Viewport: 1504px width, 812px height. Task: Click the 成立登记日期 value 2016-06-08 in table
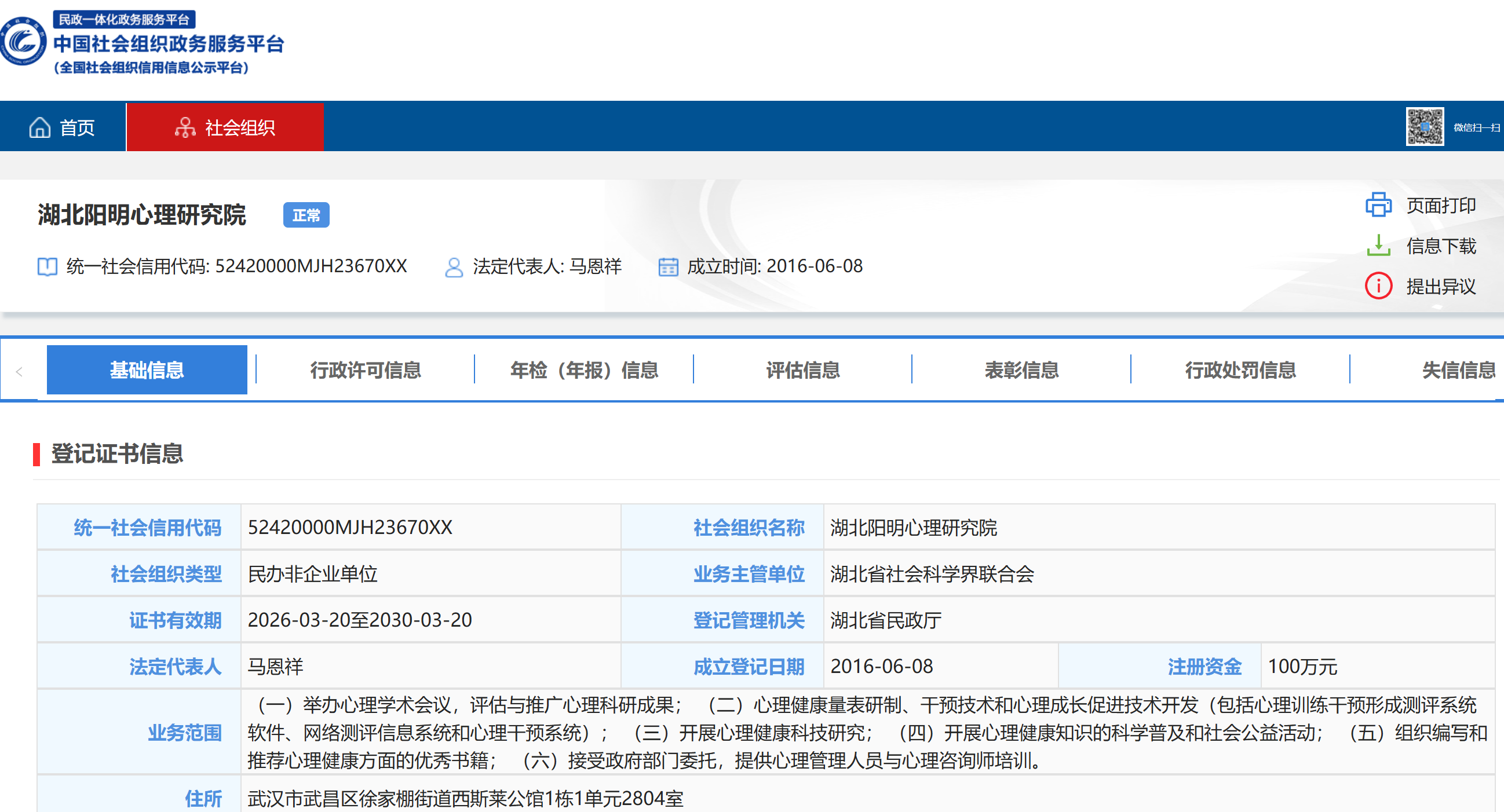point(941,666)
